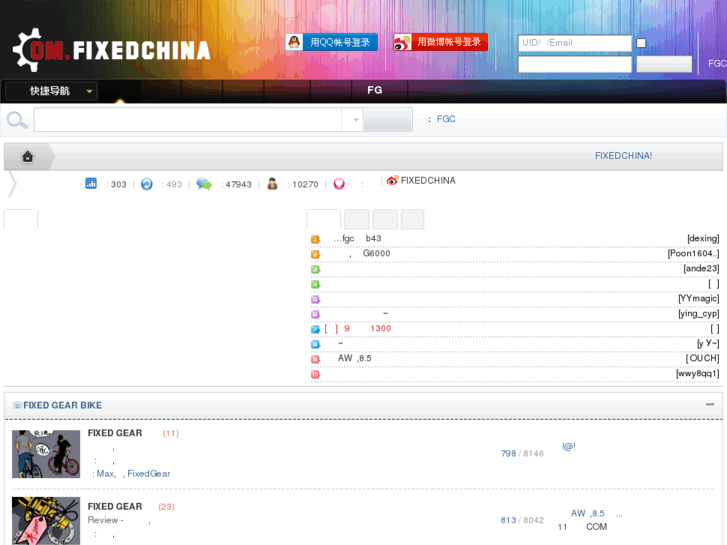The height and width of the screenshot is (545, 727).
Task: Click rank 1 icon beside fgc b43 thread
Action: [x=315, y=239]
